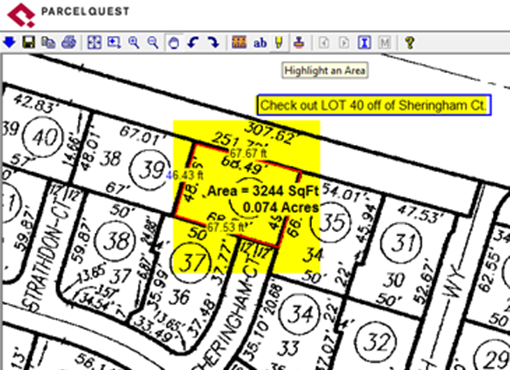This screenshot has height=370, width=510.
Task: Open help with the question mark icon
Action: [410, 42]
